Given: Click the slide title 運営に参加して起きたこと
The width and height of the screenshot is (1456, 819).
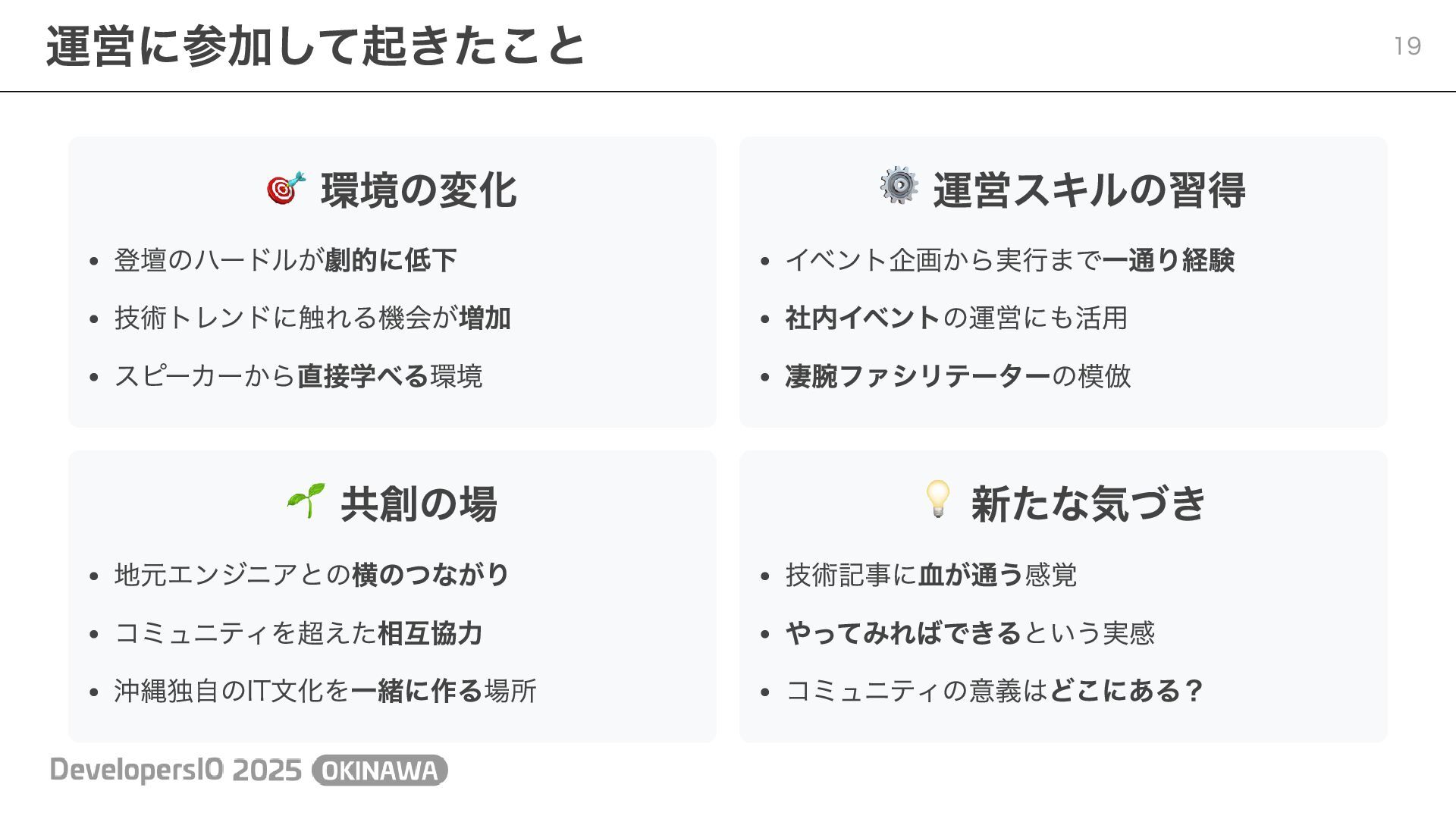Looking at the screenshot, I should point(316,47).
